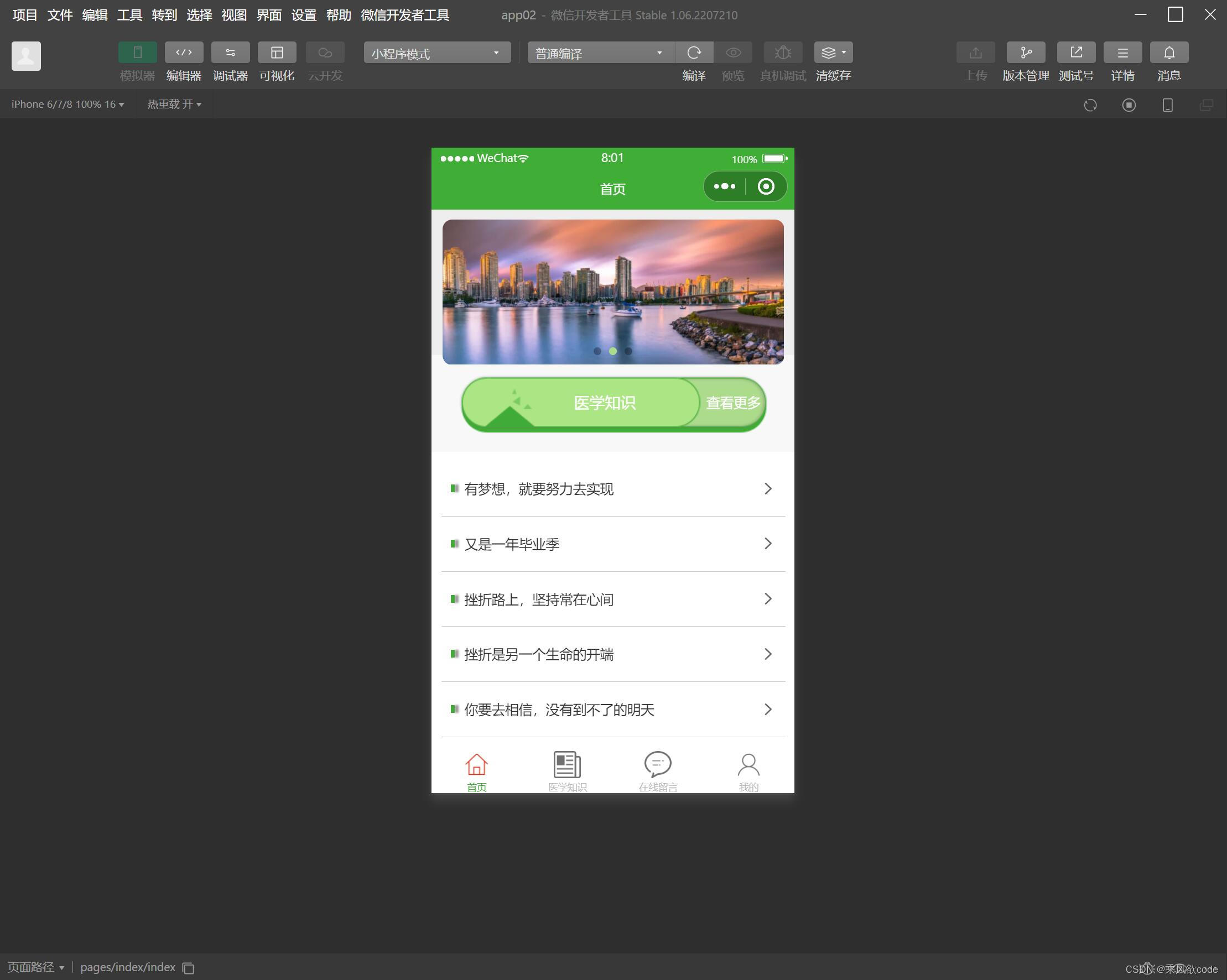Switch to the 医学知识 tab in simulator
The image size is (1227, 980).
point(567,769)
